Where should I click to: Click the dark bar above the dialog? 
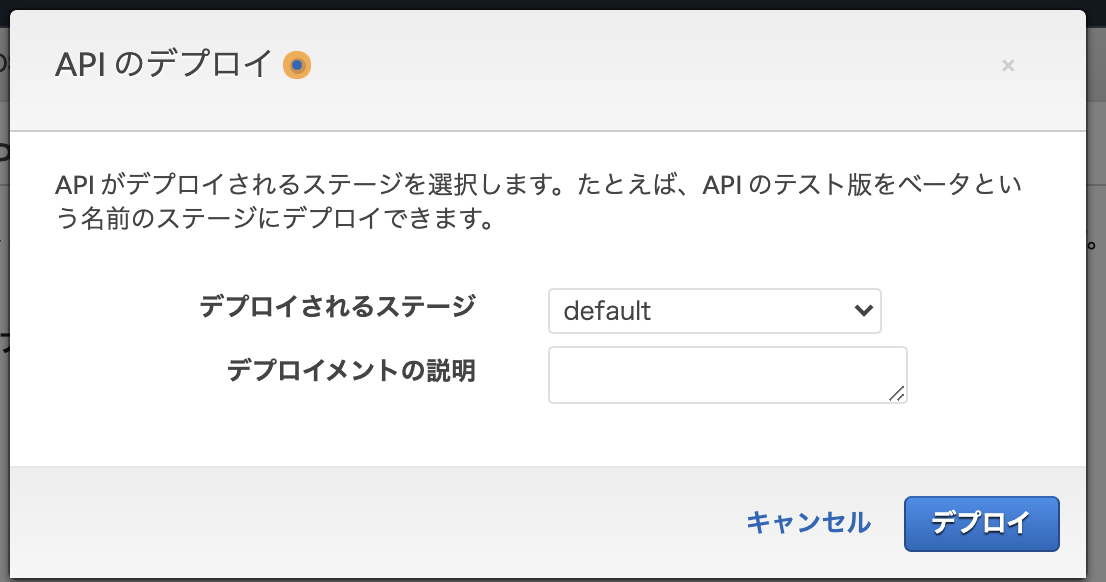pyautogui.click(x=553, y=4)
